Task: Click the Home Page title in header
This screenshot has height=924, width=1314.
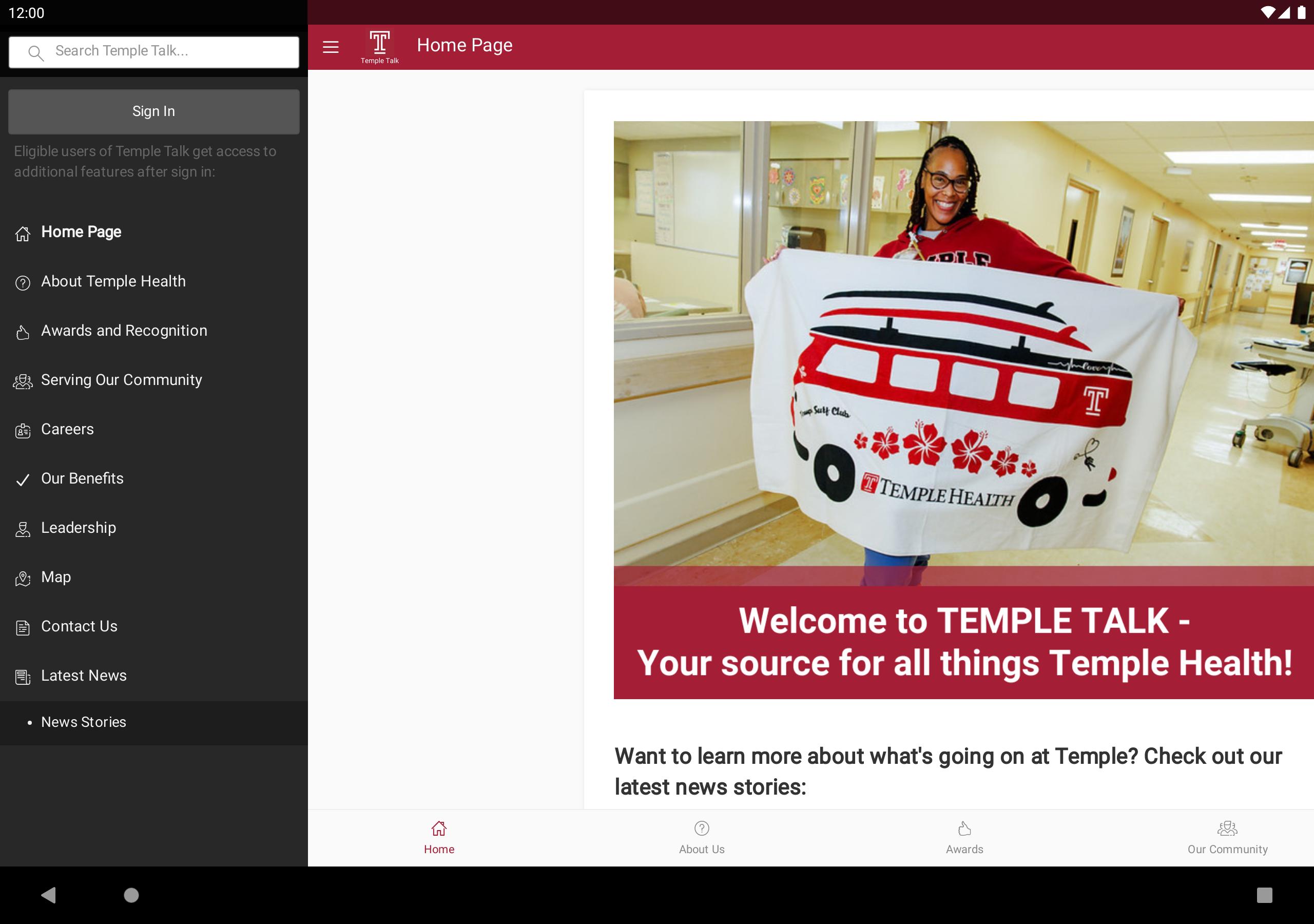Action: pyautogui.click(x=464, y=45)
